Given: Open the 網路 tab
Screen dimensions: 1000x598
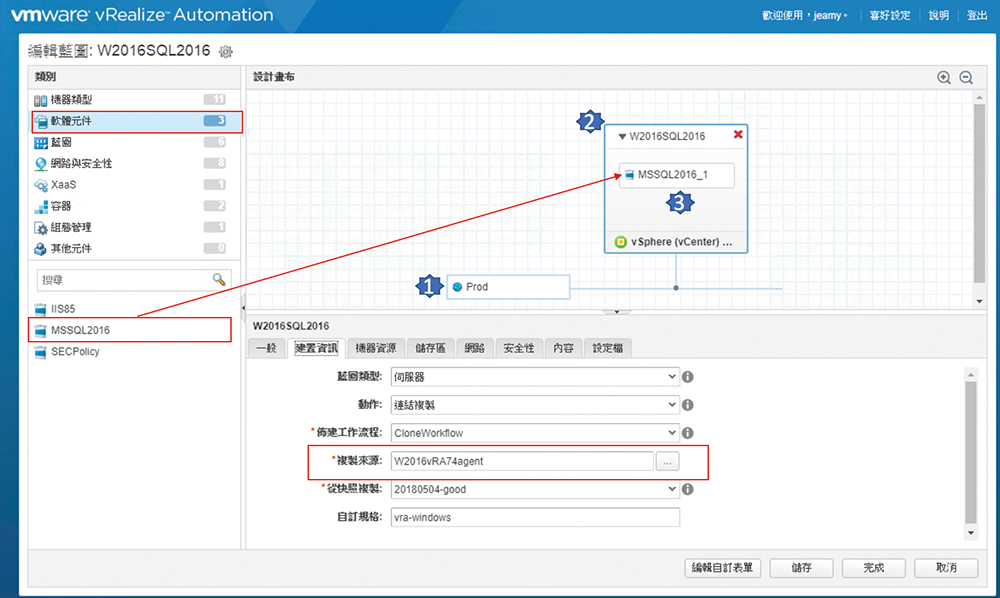Looking at the screenshot, I should click(x=474, y=348).
